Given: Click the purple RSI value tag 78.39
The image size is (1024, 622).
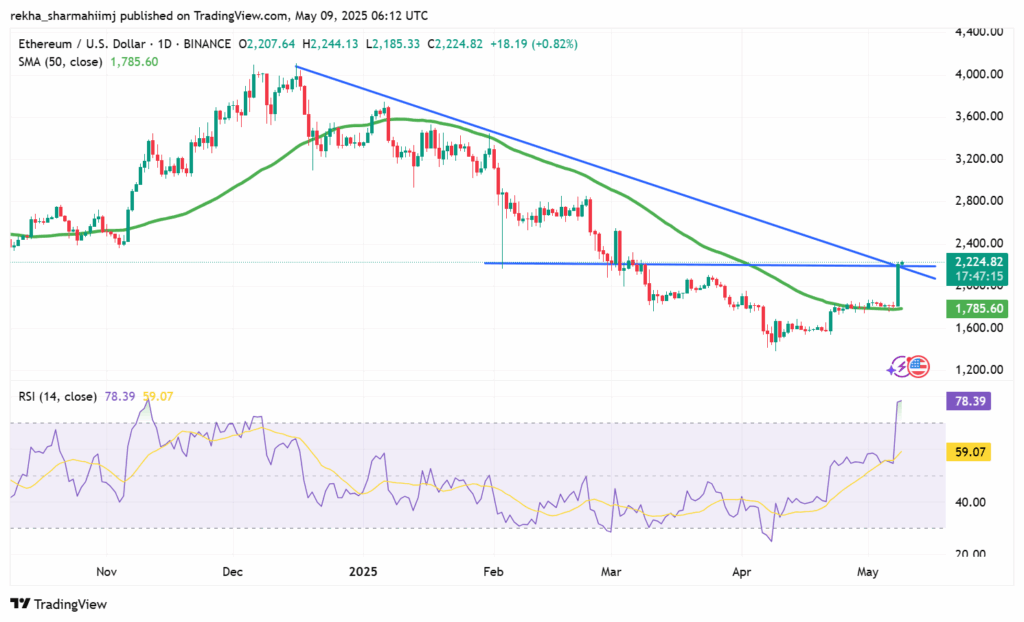Looking at the screenshot, I should coord(968,401).
